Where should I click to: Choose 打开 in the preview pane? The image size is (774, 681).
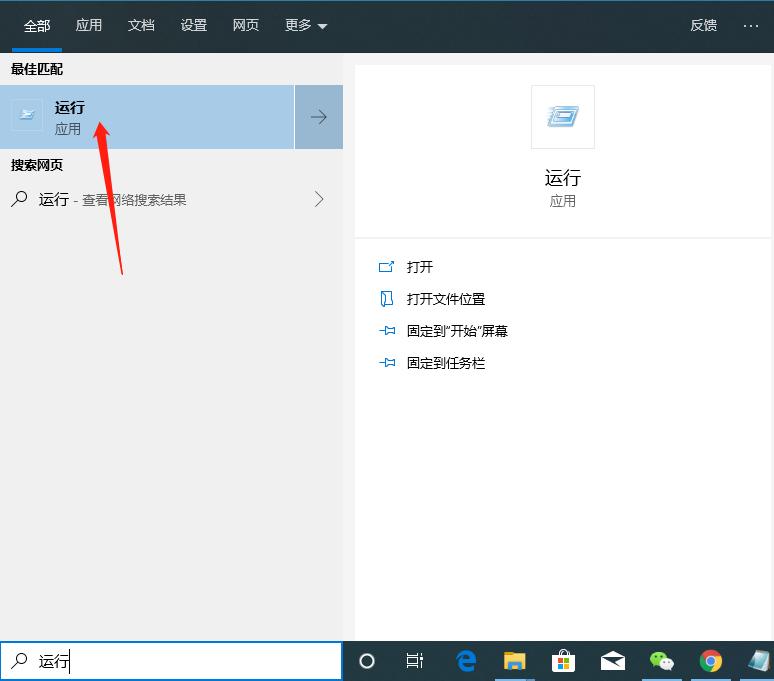tap(420, 267)
